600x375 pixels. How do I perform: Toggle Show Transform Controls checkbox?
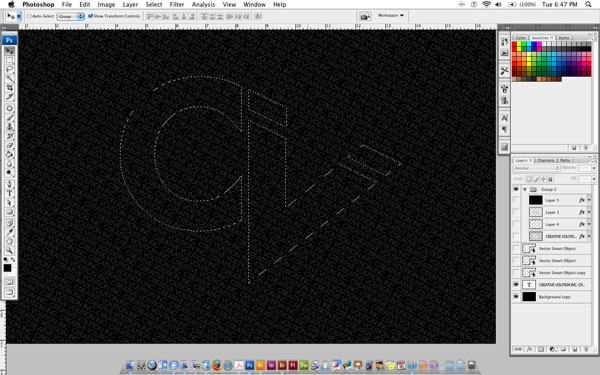click(x=91, y=16)
